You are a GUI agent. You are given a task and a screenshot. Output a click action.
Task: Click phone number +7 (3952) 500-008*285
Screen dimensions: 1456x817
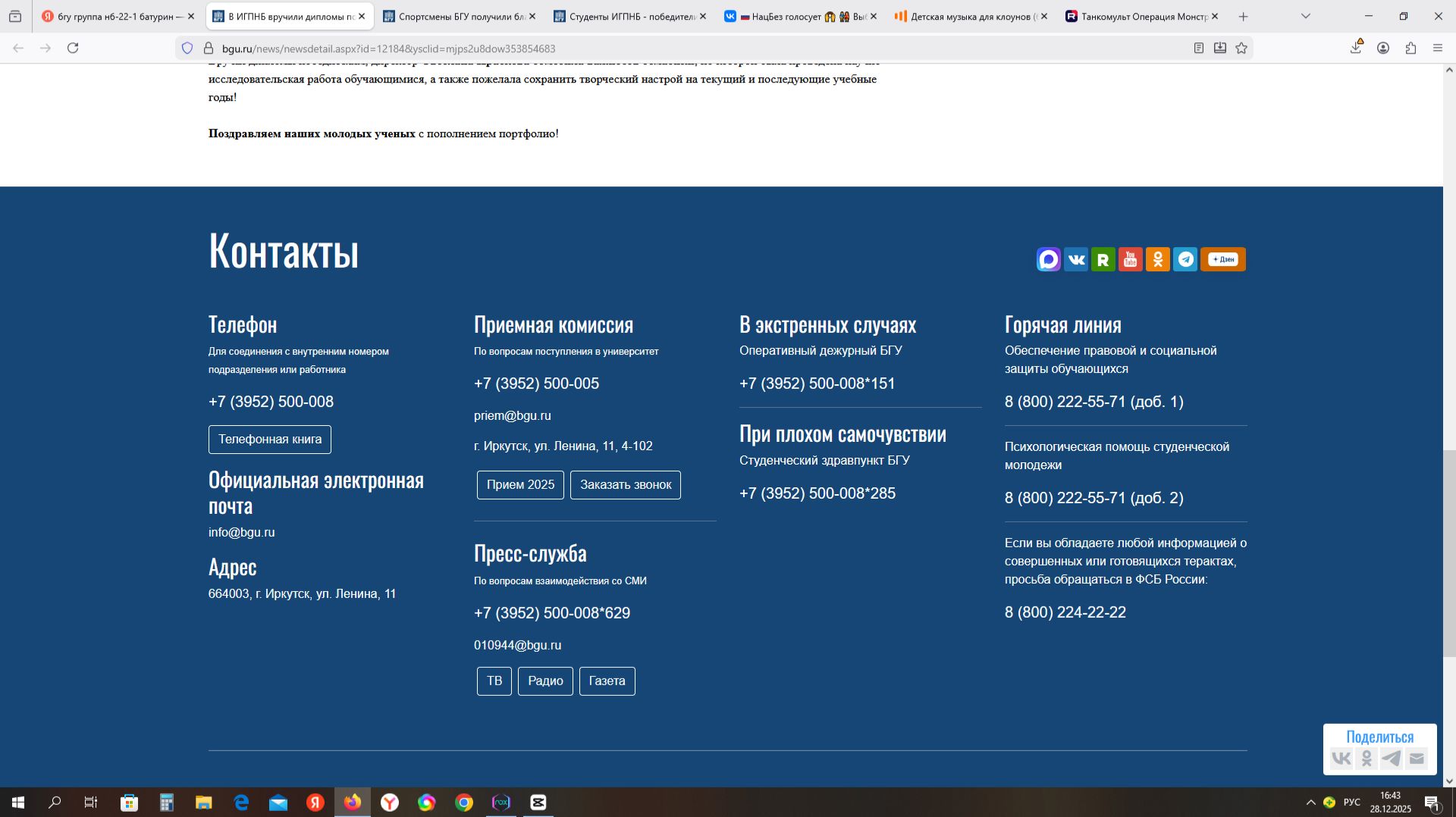[x=817, y=493]
